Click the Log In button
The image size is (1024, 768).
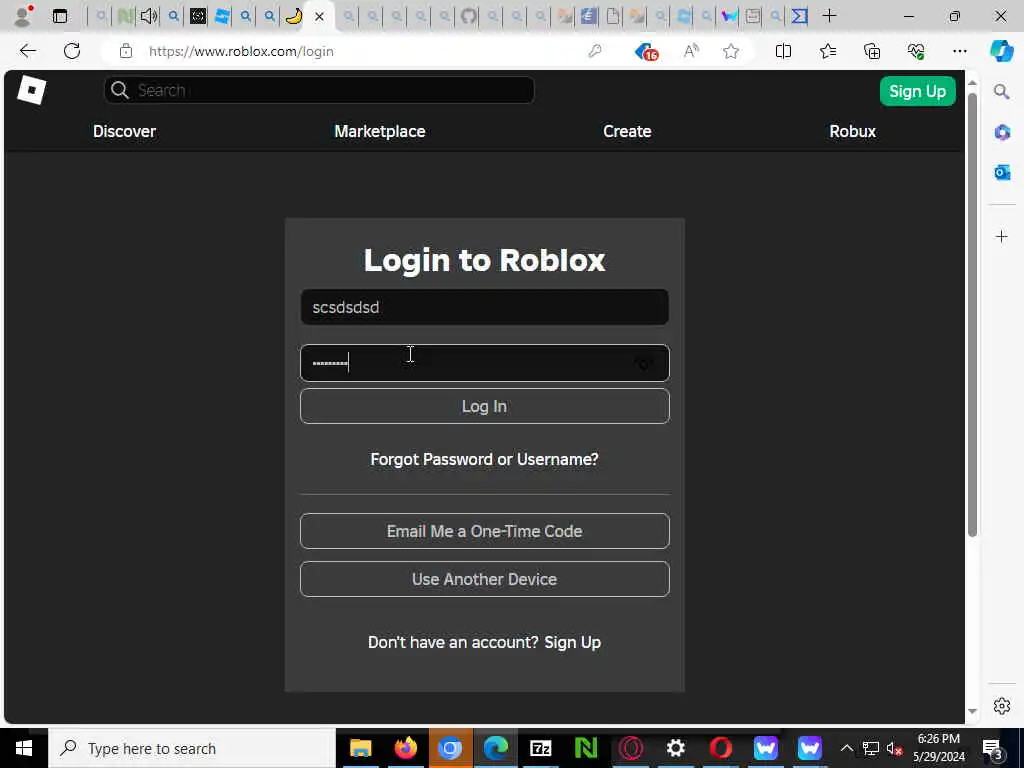[485, 406]
